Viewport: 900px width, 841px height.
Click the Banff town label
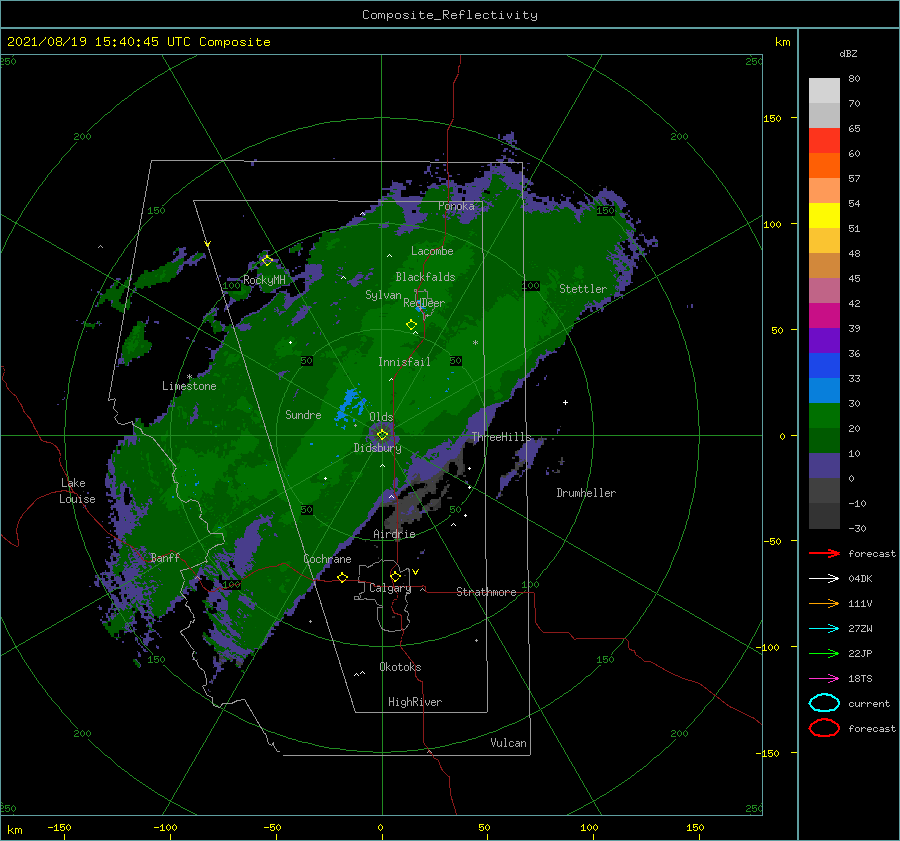click(165, 557)
